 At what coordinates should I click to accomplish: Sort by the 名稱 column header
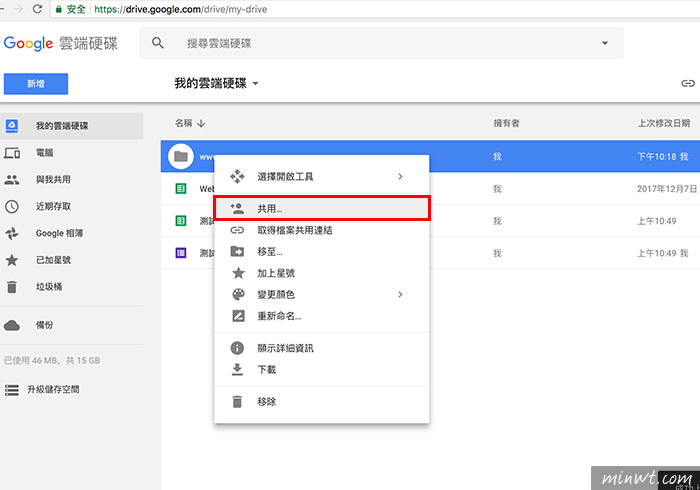(183, 123)
